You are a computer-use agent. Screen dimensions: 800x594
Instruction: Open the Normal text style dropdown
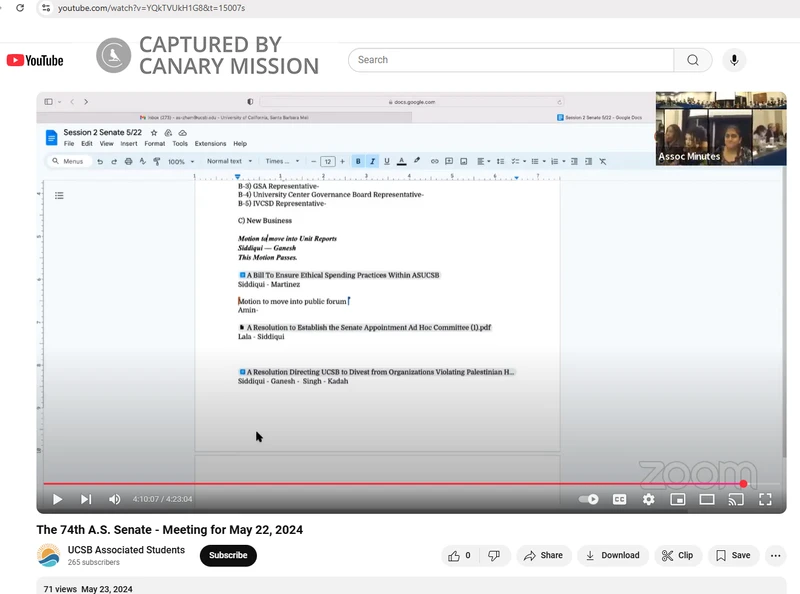point(229,161)
